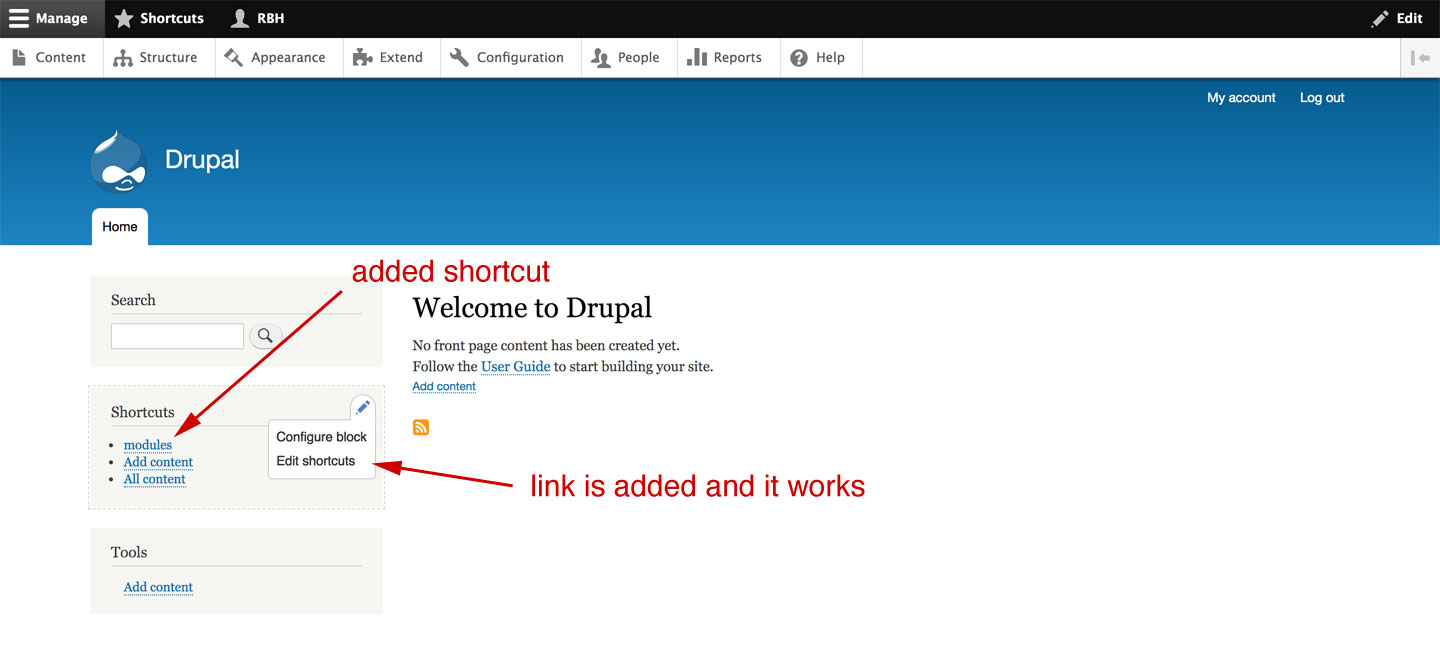
Task: Follow the User Guide link
Action: point(515,366)
